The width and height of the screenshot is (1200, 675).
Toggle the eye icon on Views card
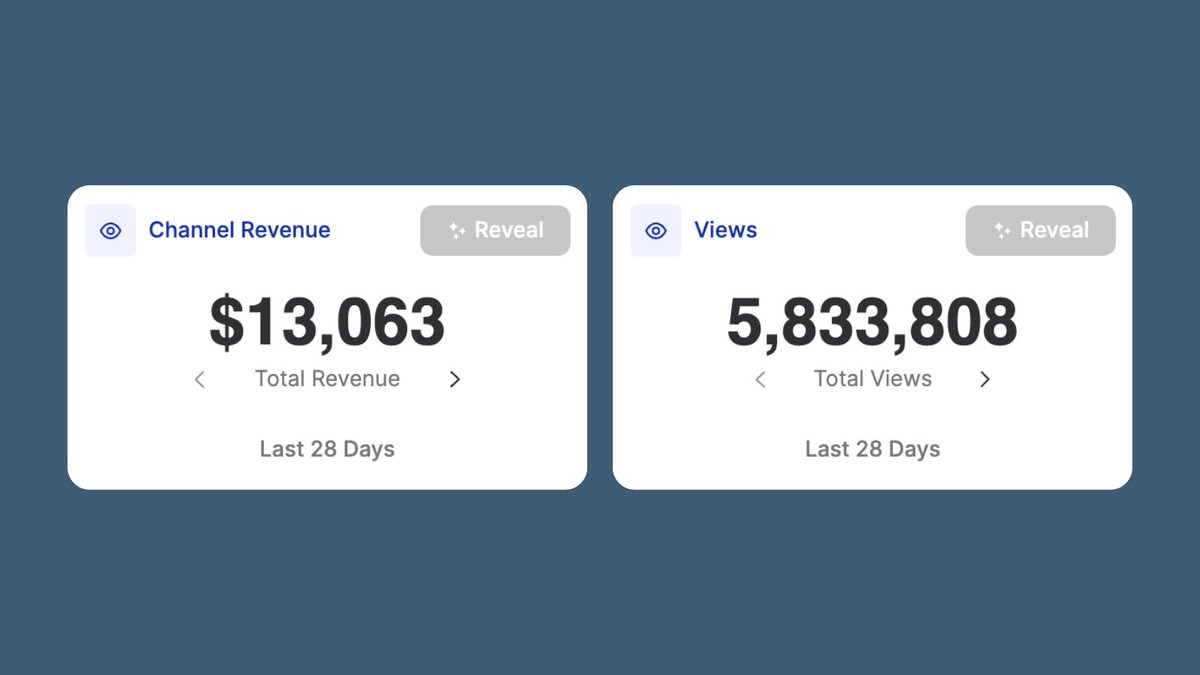click(x=656, y=231)
